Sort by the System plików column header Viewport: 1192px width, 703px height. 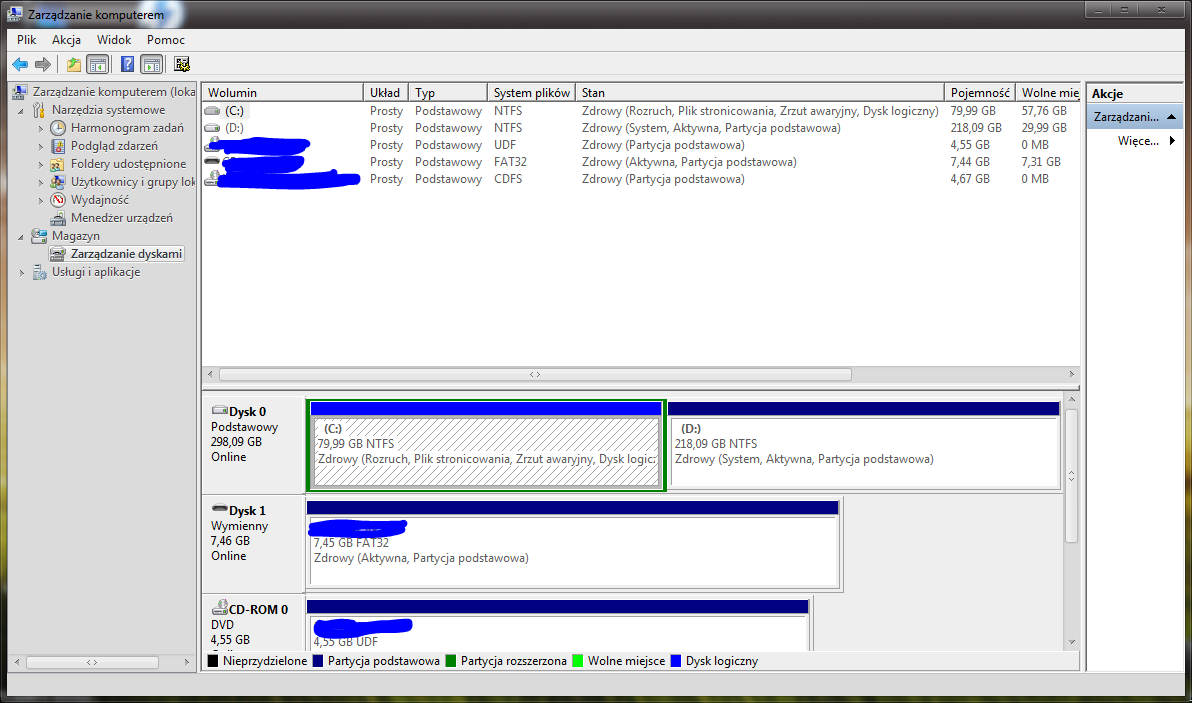(x=531, y=93)
